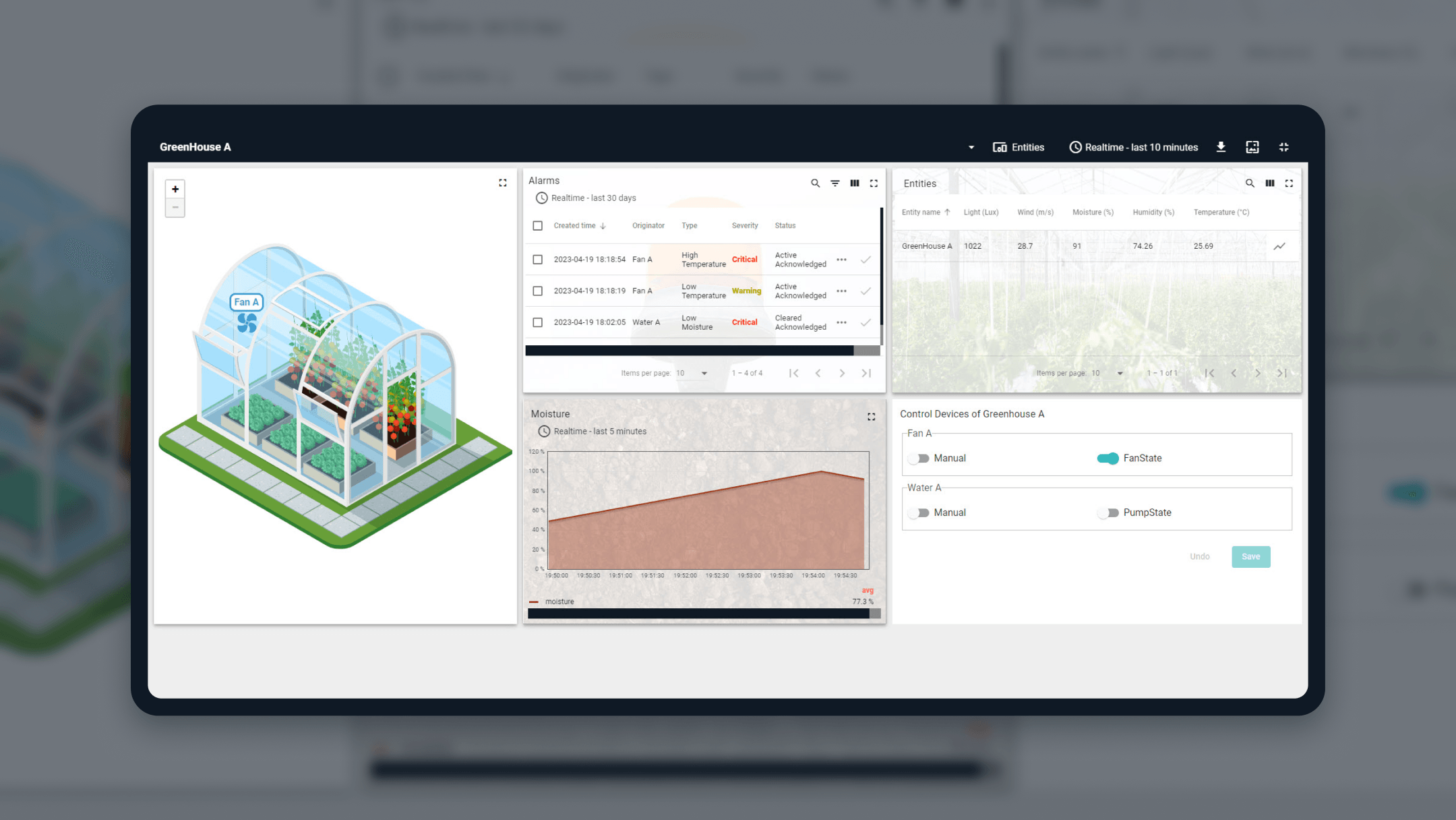Open the Entities menu in the header
This screenshot has width=1456, height=820.
(1019, 147)
